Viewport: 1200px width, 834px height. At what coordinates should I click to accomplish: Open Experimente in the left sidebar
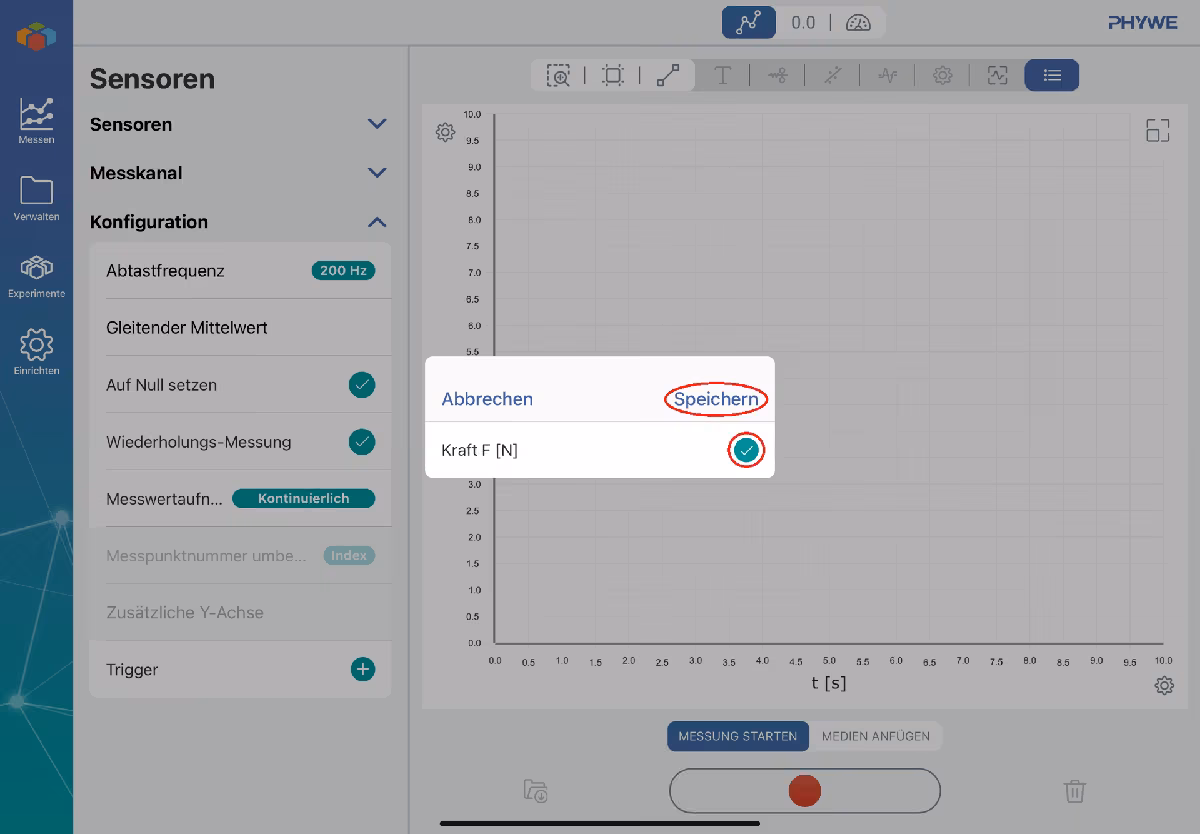coord(36,276)
